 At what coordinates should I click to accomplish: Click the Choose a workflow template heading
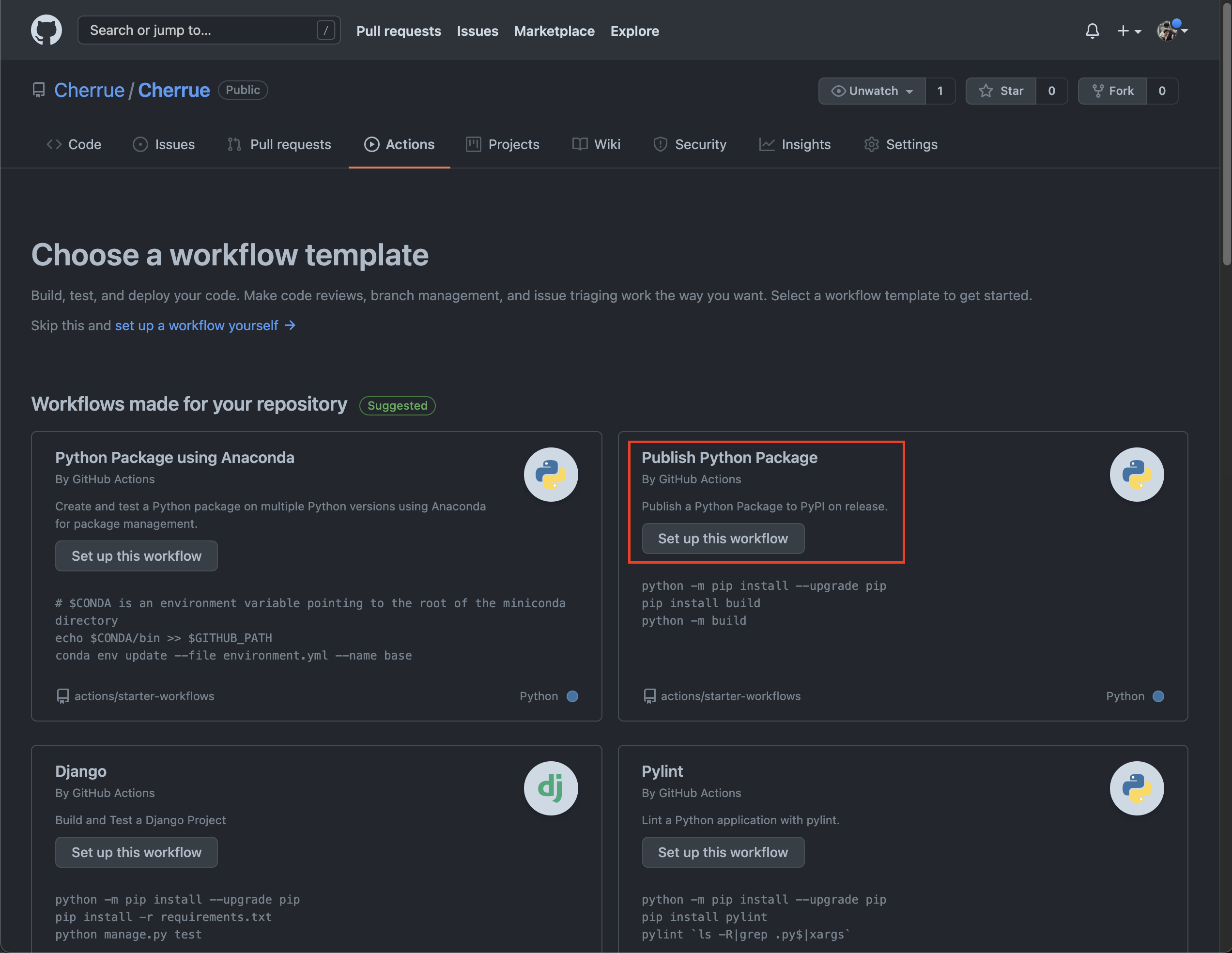(230, 255)
